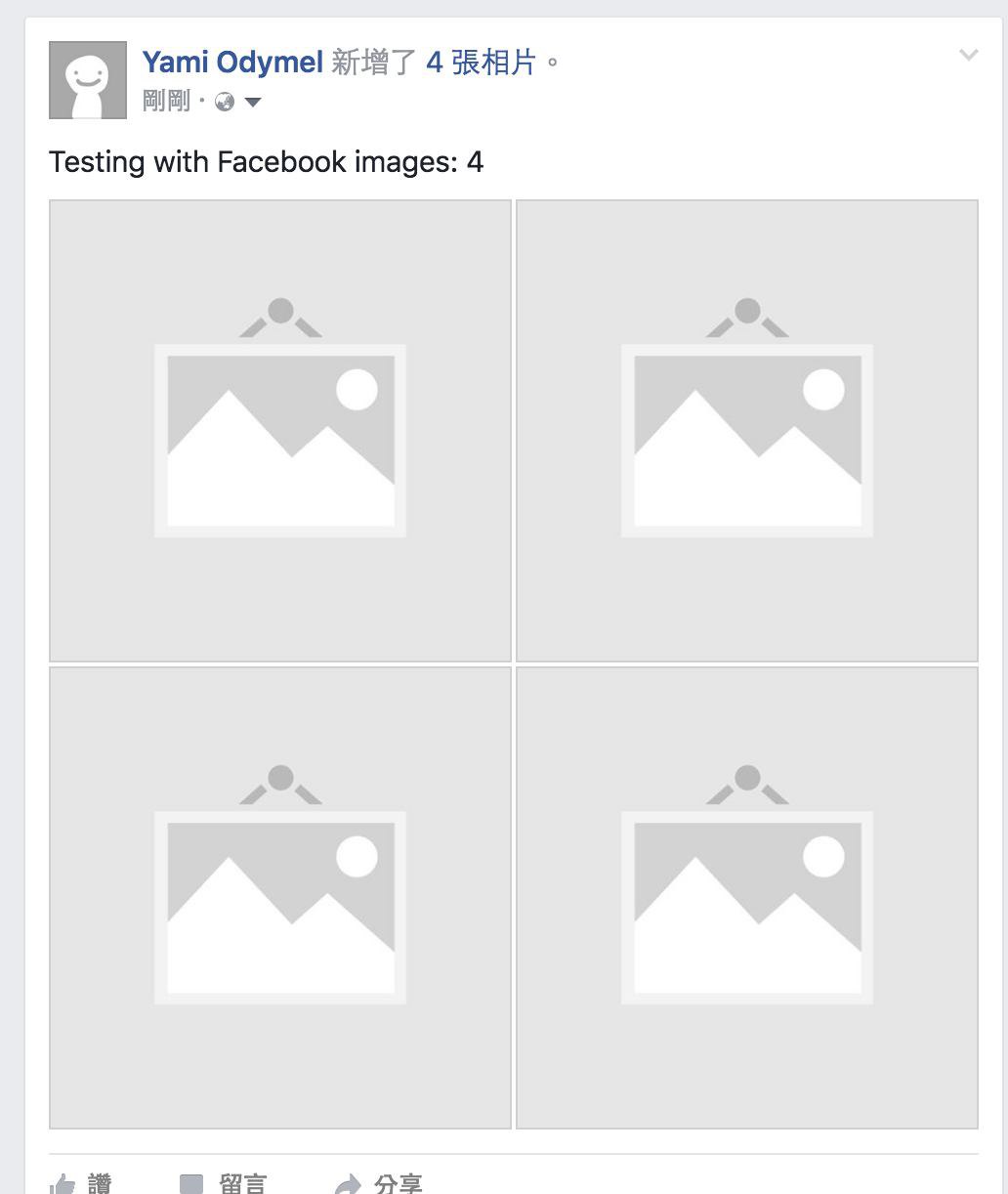Open the privacy audience dropdown arrow
The image size is (1008, 1194).
(253, 102)
